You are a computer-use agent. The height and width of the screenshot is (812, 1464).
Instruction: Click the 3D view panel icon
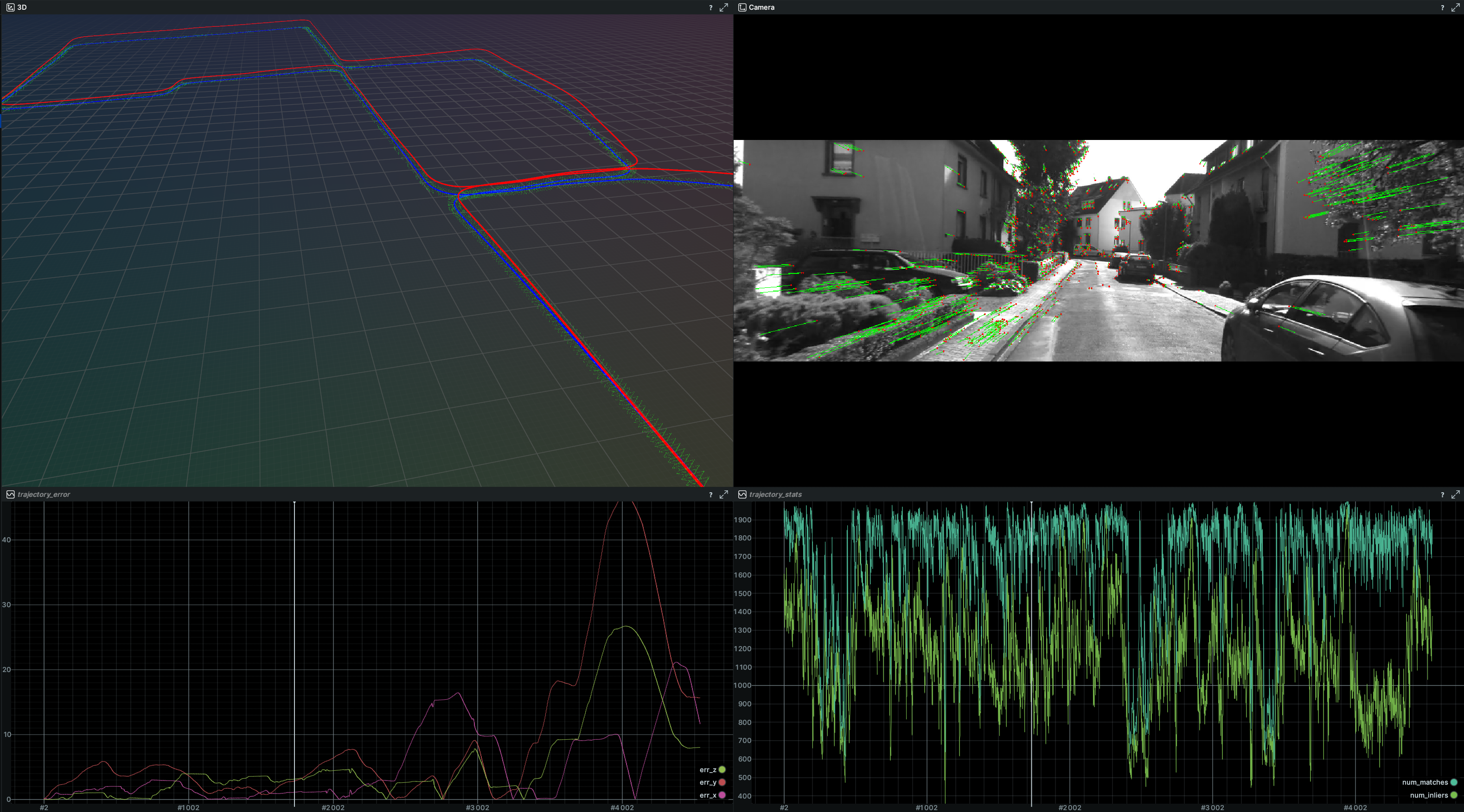tap(10, 7)
